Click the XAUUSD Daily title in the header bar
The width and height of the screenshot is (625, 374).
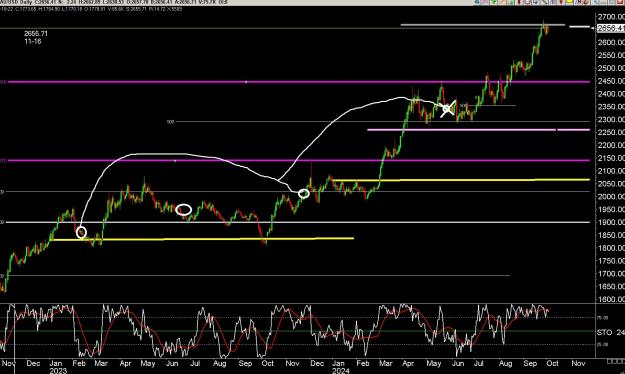[x=17, y=2]
